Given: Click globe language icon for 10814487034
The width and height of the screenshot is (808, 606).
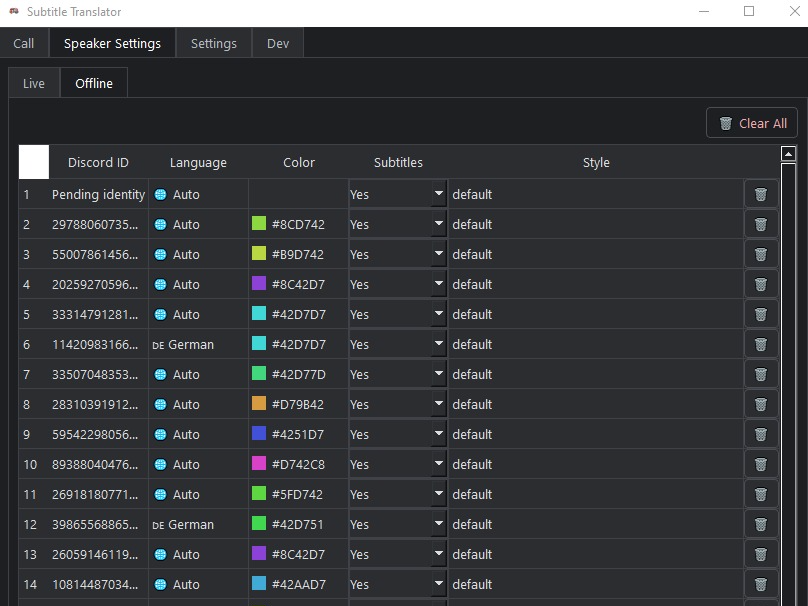Looking at the screenshot, I should (161, 584).
